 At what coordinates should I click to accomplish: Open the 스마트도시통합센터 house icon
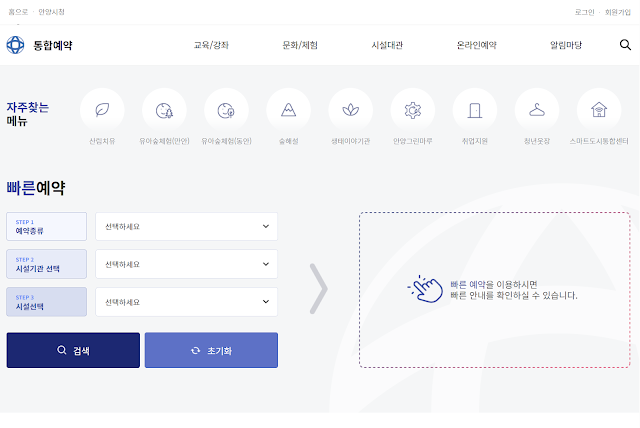(599, 110)
